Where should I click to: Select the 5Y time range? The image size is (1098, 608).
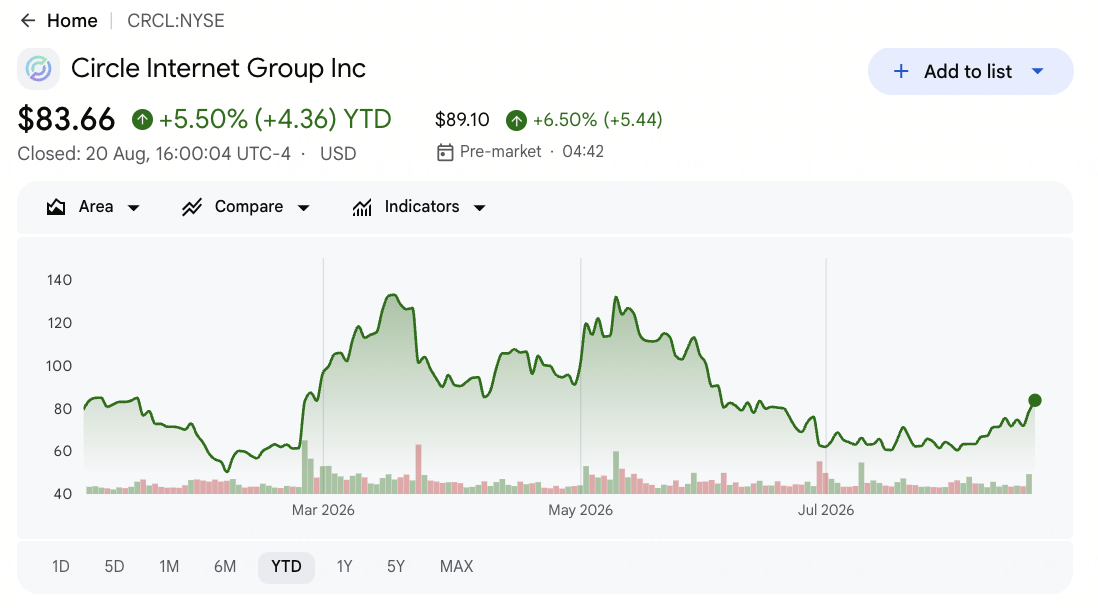(396, 567)
